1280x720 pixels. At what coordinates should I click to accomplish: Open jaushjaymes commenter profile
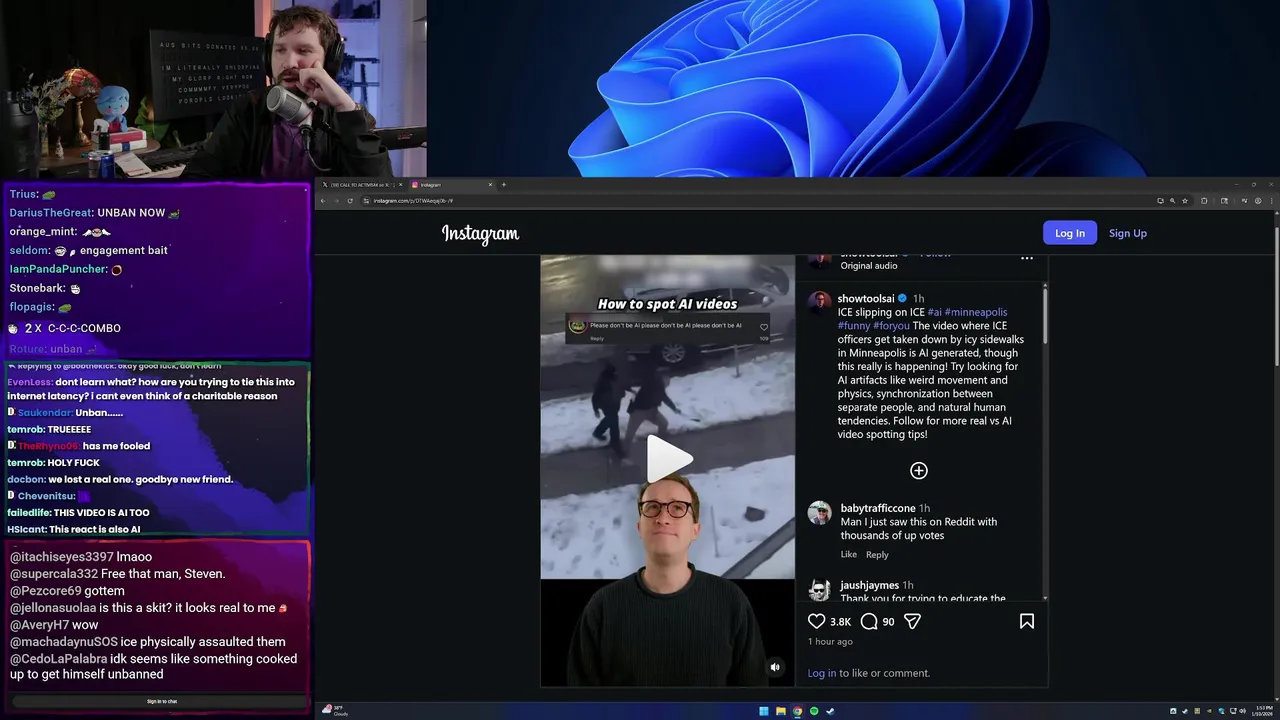[x=869, y=585]
